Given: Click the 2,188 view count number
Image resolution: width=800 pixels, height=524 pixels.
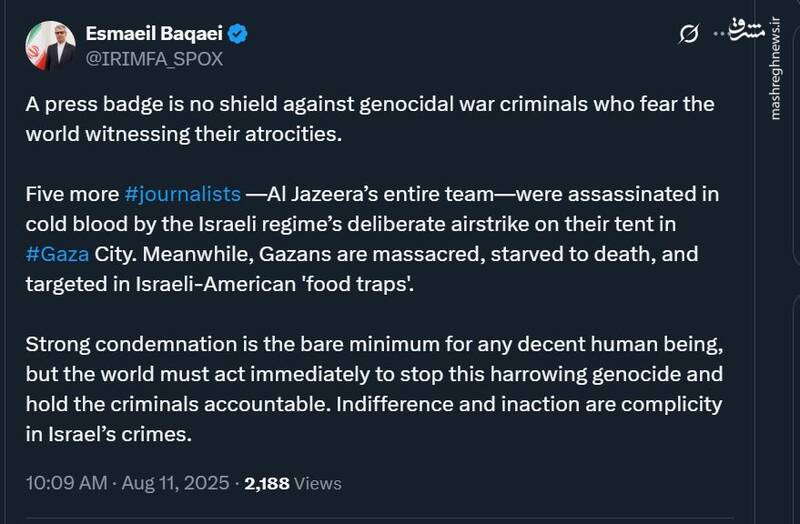Looking at the screenshot, I should point(266,483).
